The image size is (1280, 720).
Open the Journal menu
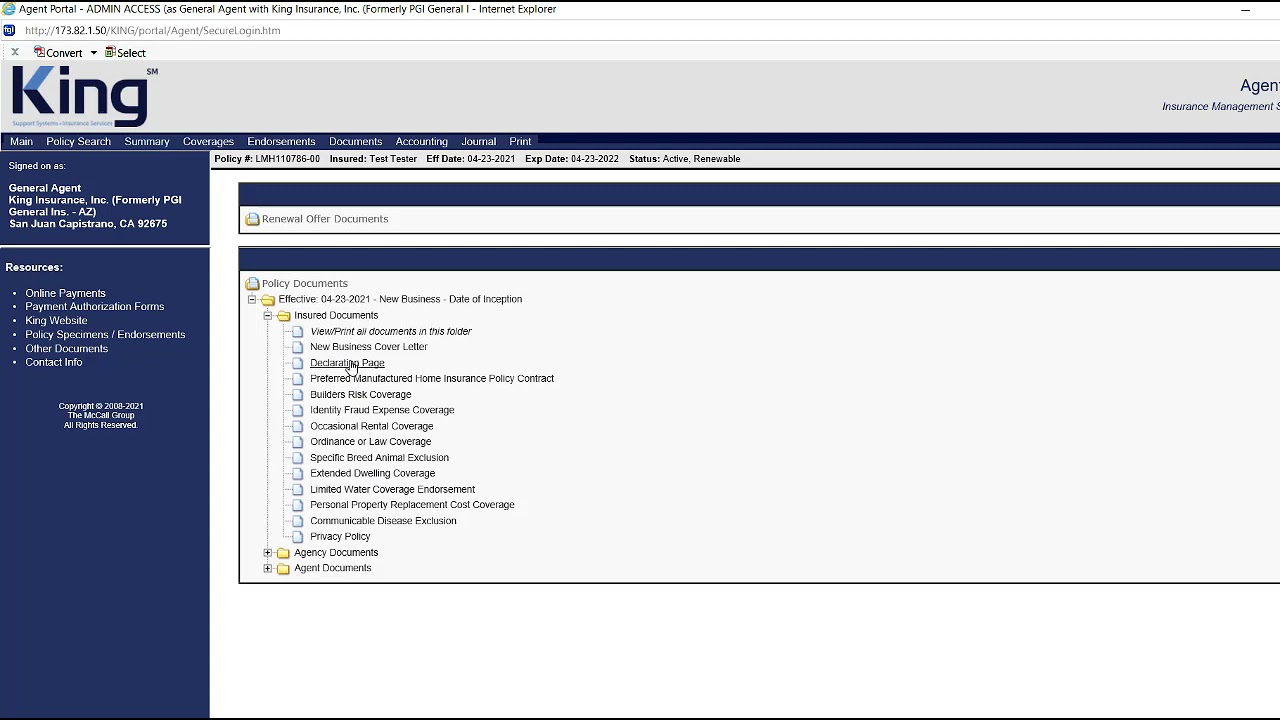tap(478, 141)
